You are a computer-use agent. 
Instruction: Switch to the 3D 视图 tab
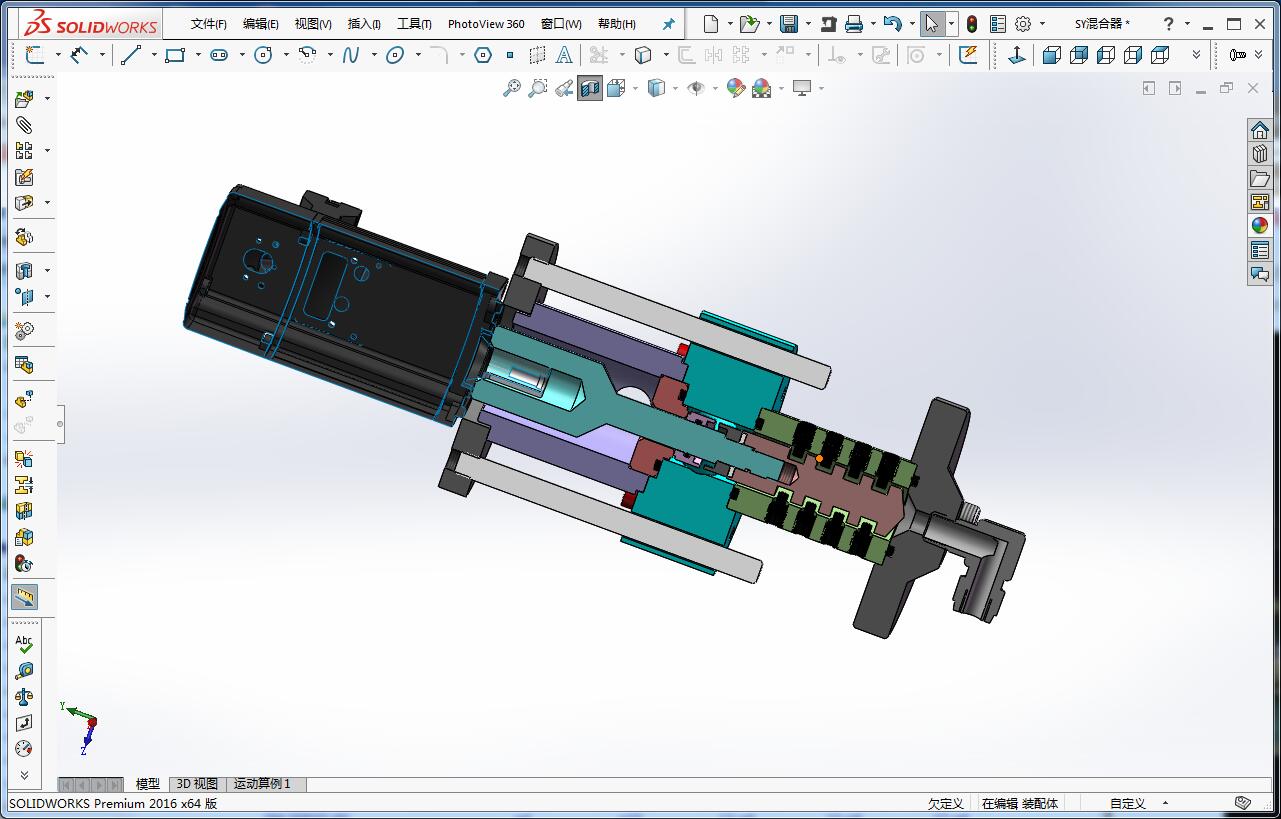point(197,784)
